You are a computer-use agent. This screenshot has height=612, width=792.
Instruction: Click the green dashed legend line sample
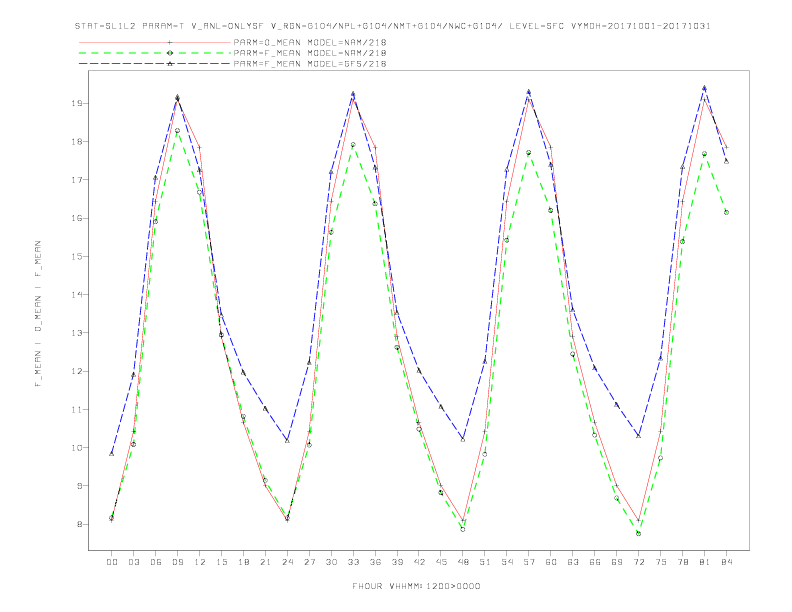point(155,53)
